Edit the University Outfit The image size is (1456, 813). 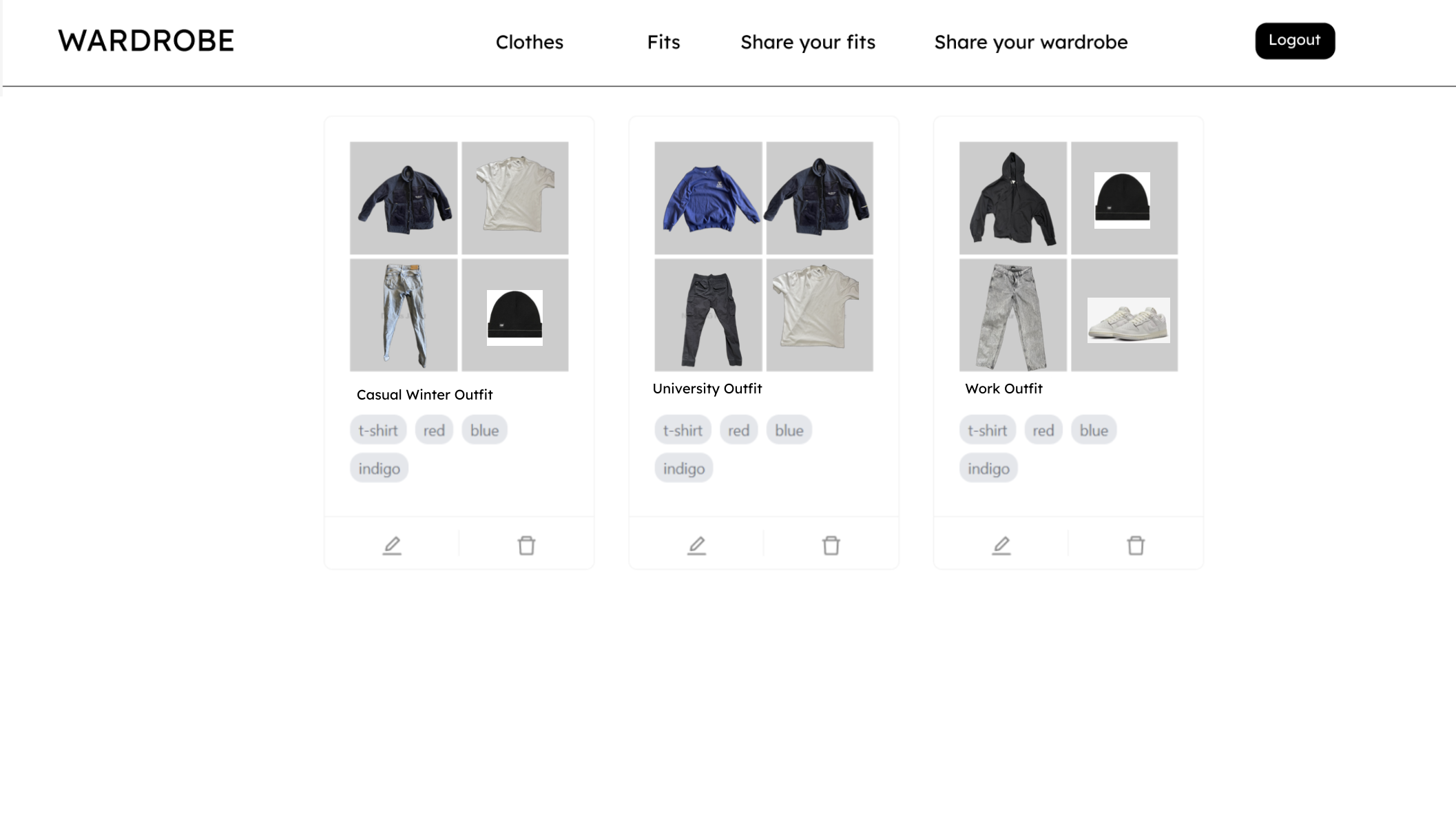[696, 544]
